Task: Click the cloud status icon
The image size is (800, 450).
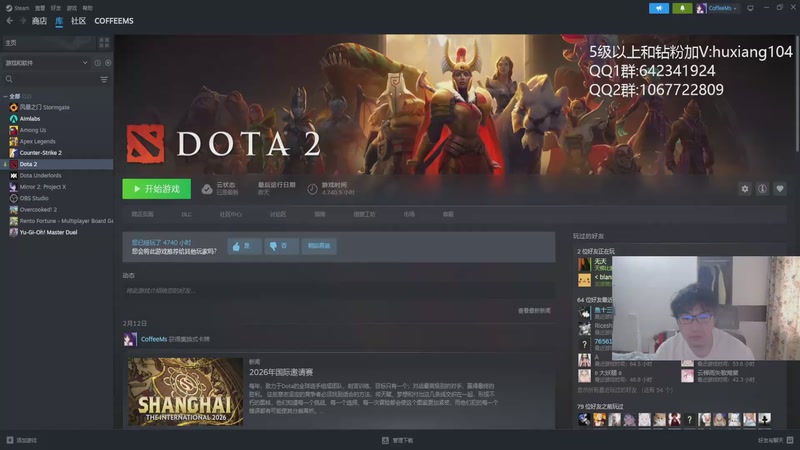Action: pyautogui.click(x=207, y=189)
